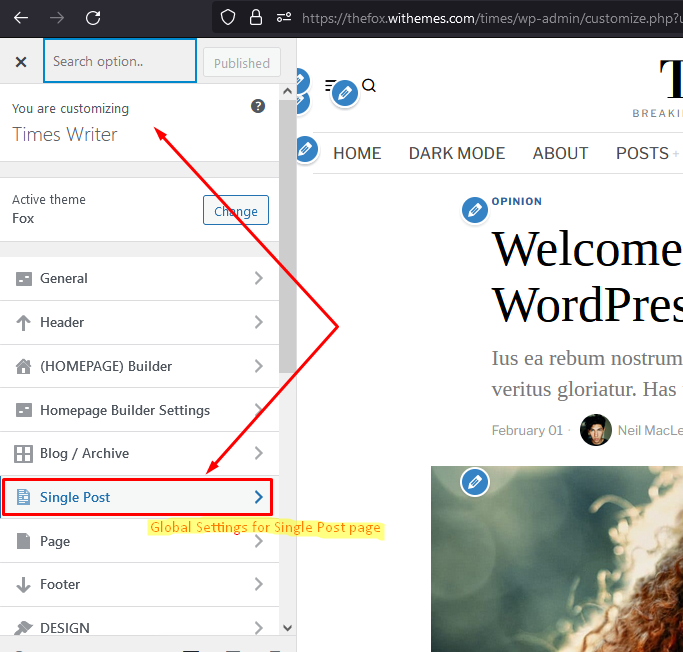Open the Single Post section
The image size is (683, 652).
138,497
